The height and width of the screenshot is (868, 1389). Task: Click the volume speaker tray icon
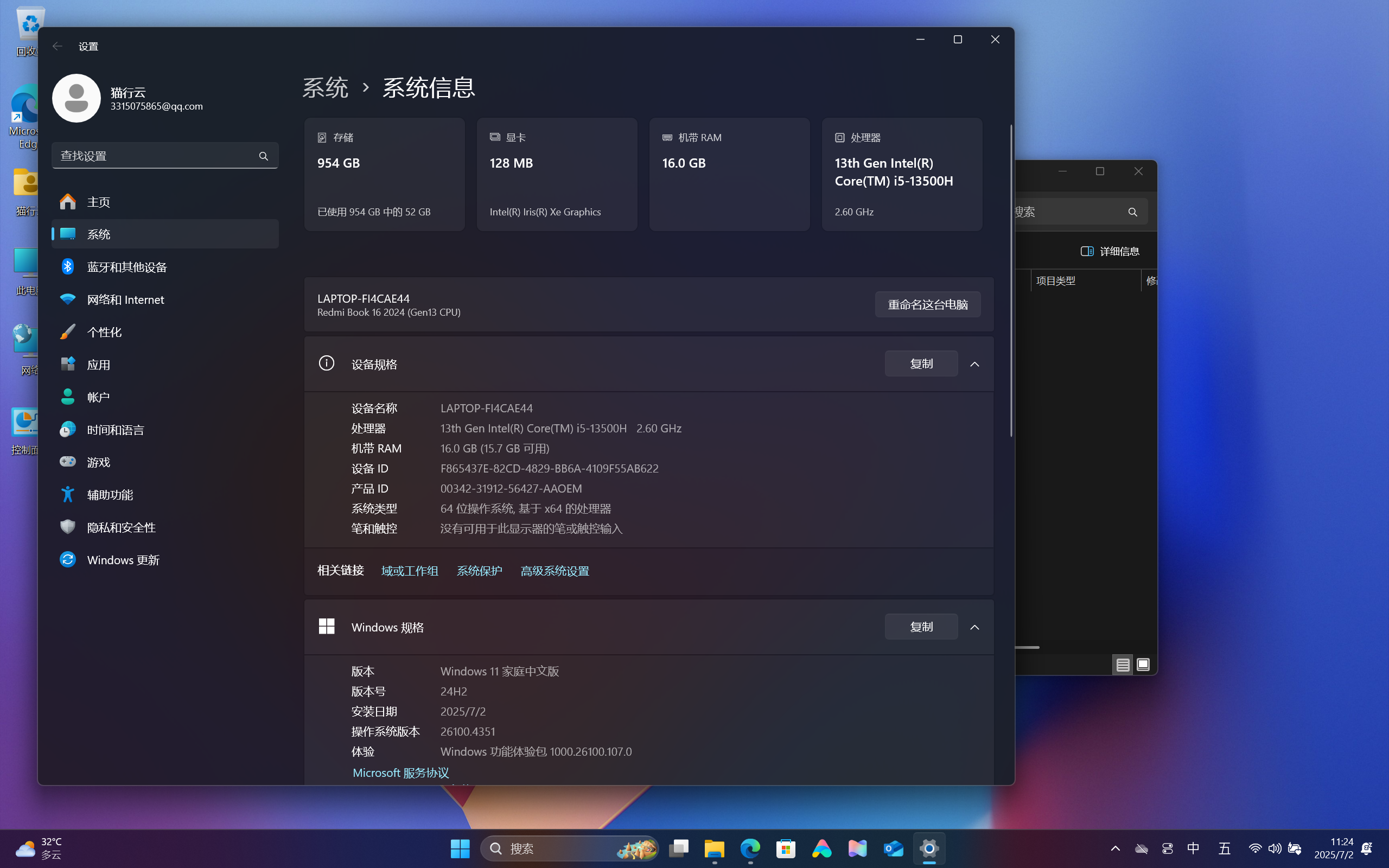tap(1275, 848)
